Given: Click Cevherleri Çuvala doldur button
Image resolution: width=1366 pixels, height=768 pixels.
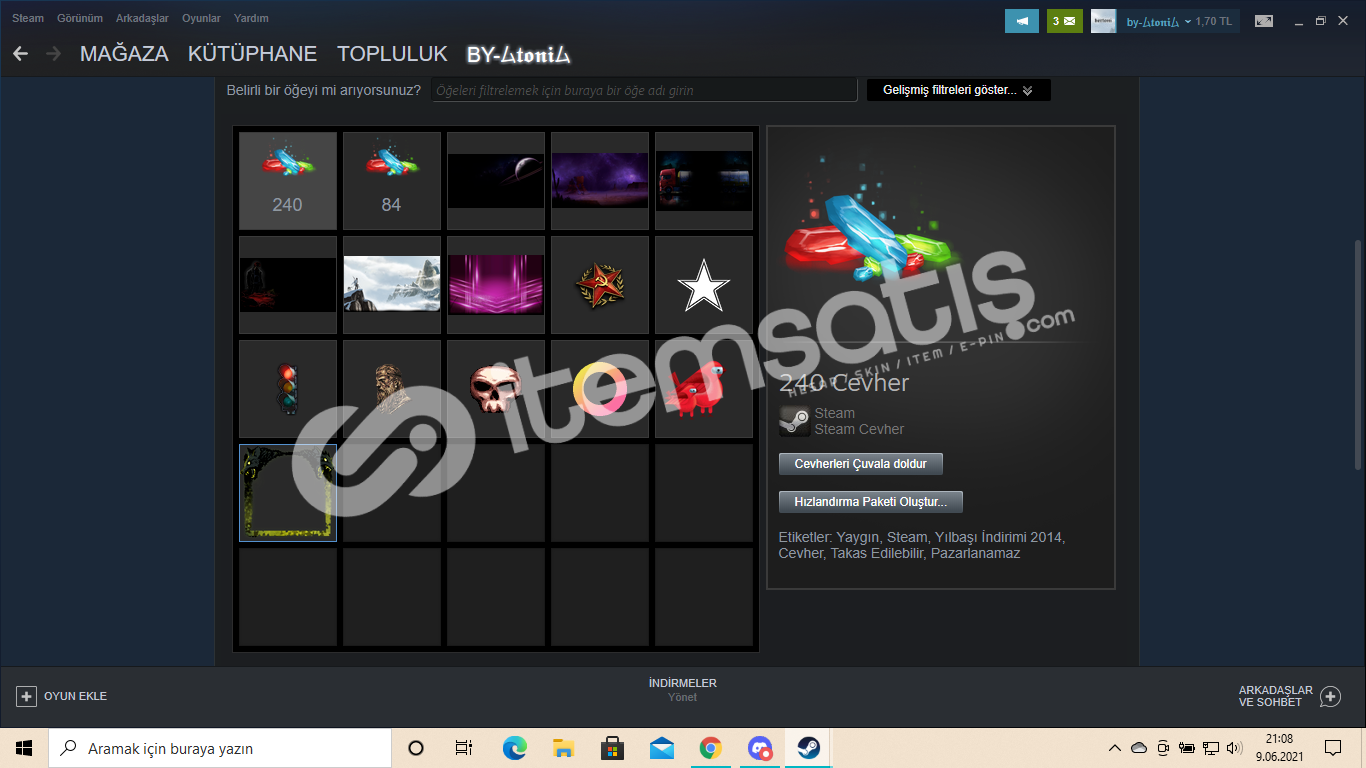Looking at the screenshot, I should [x=861, y=464].
